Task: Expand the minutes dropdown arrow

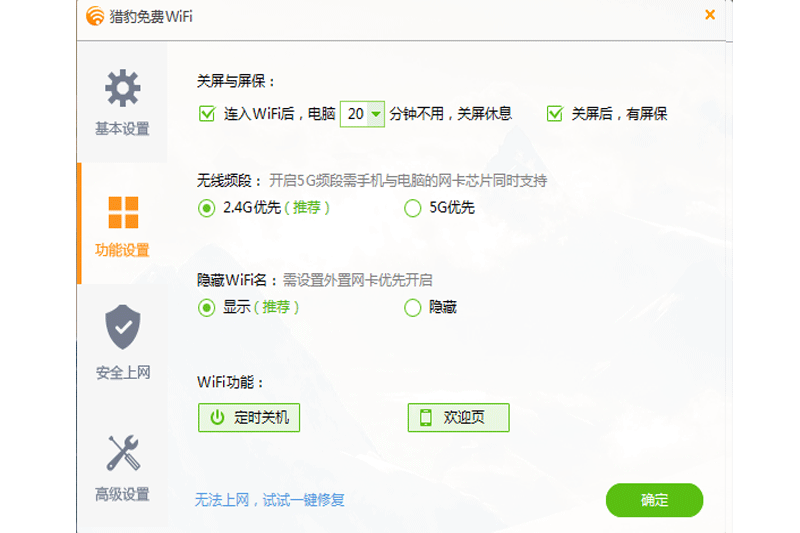Action: tap(376, 114)
